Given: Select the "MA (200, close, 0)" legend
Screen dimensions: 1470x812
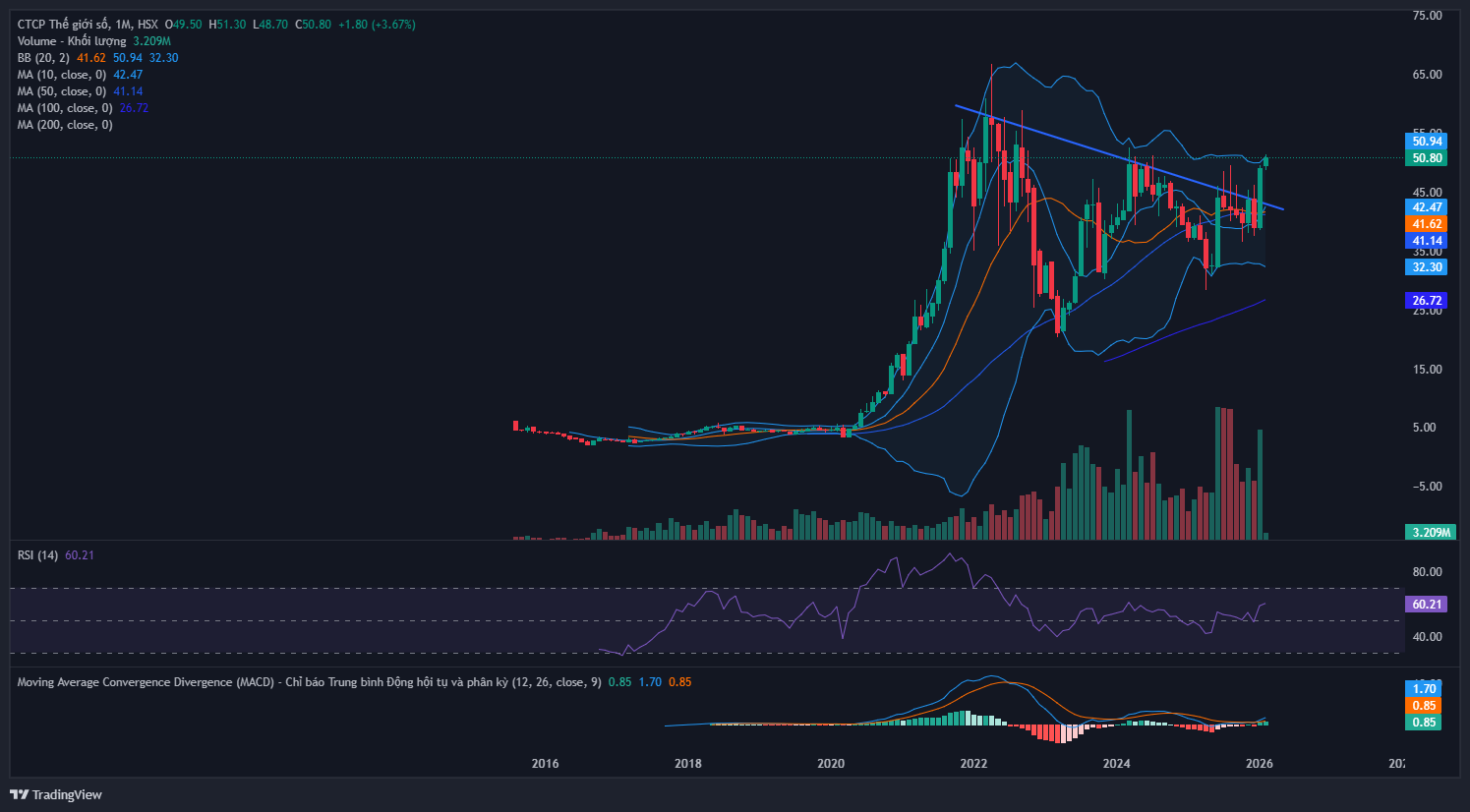Looking at the screenshot, I should tap(65, 125).
